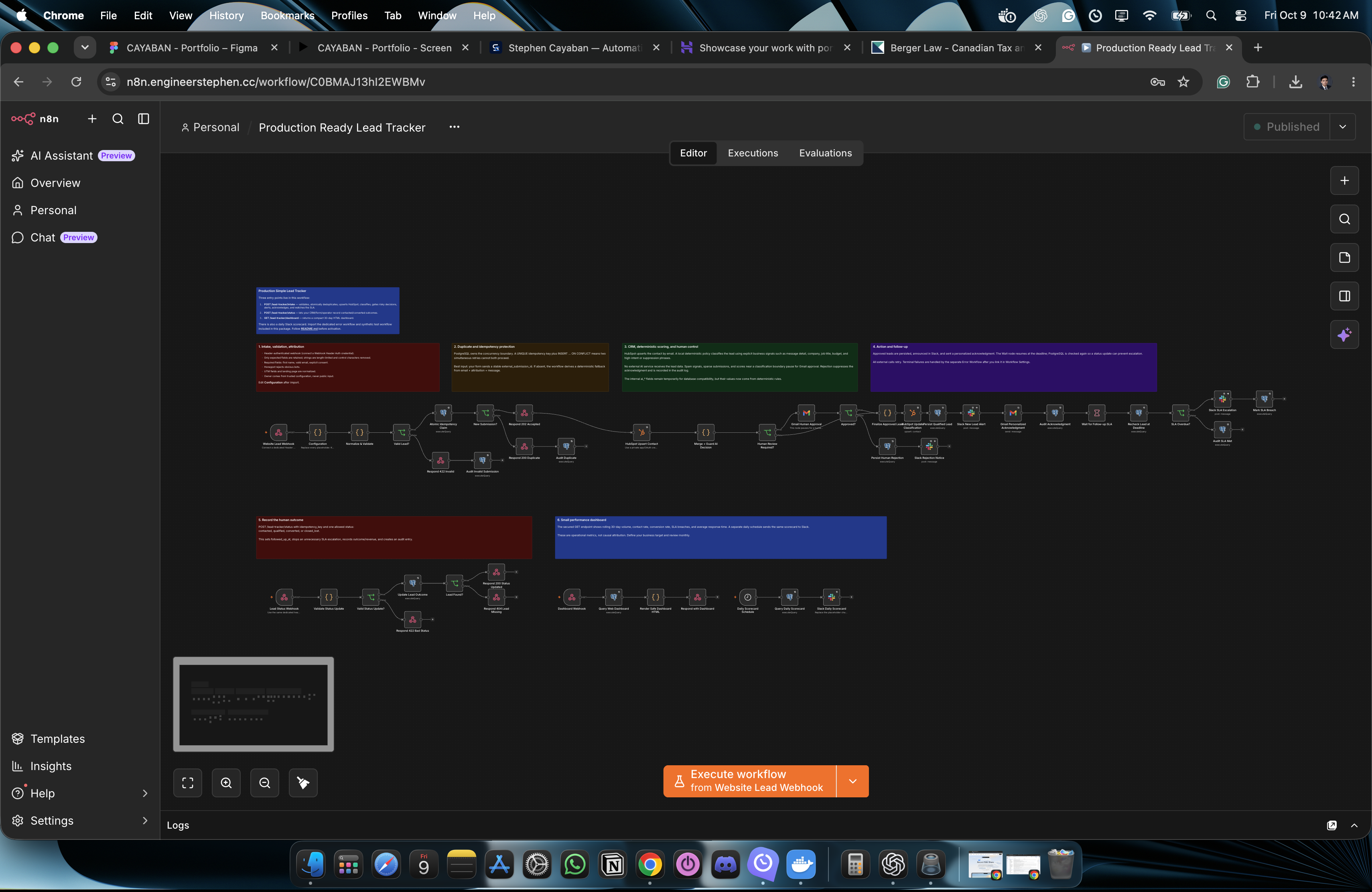This screenshot has width=1372, height=892.
Task: Open the AI sparkle assistant button on canvas
Action: tap(1344, 335)
